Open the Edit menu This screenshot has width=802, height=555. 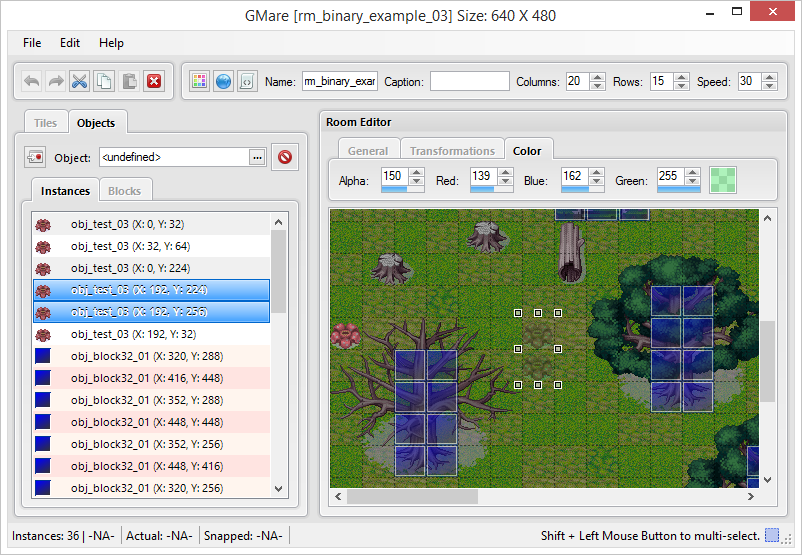coord(70,43)
